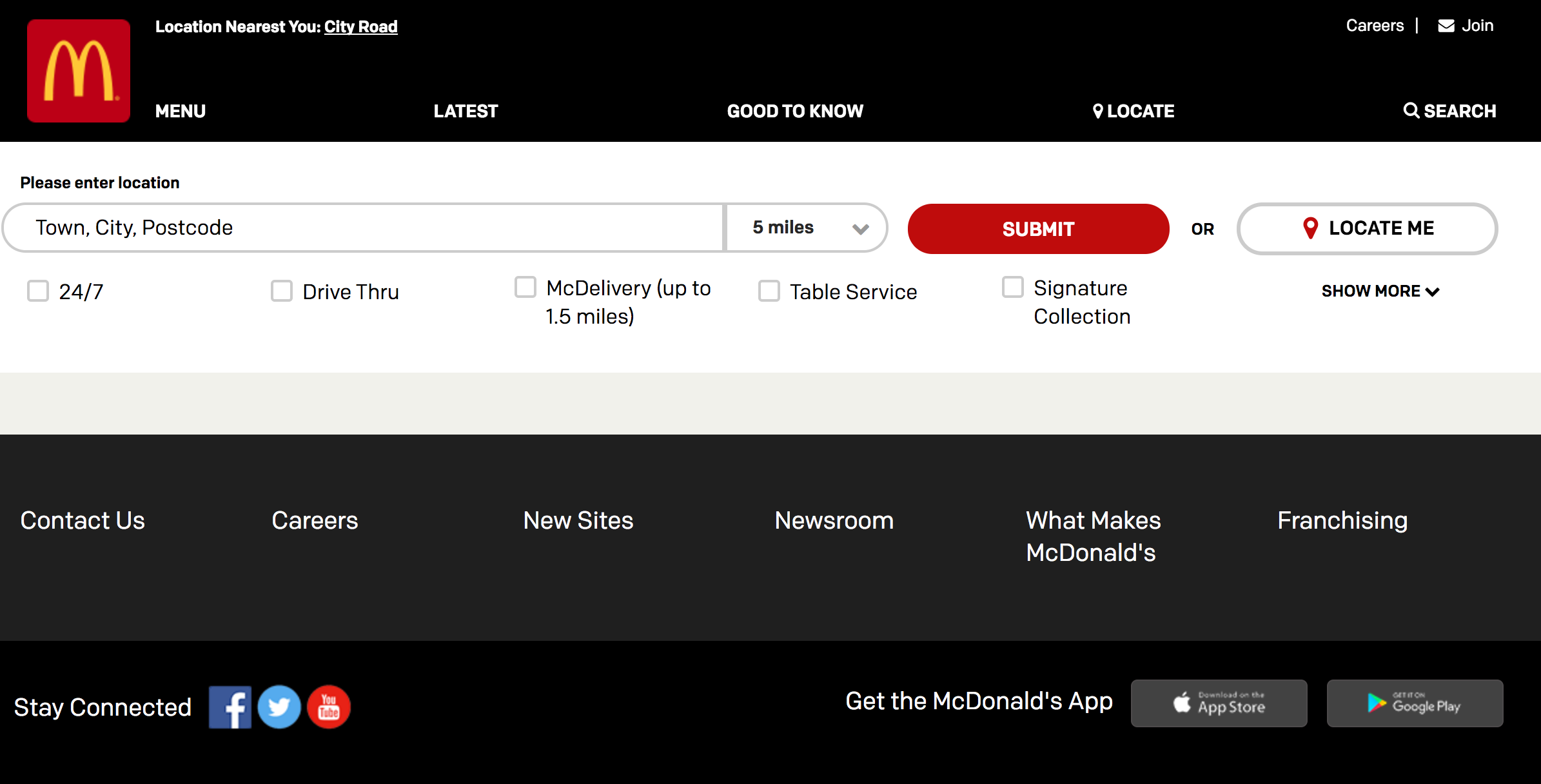The image size is (1541, 784).
Task: Click the LOCATE ME button
Action: coord(1368,229)
